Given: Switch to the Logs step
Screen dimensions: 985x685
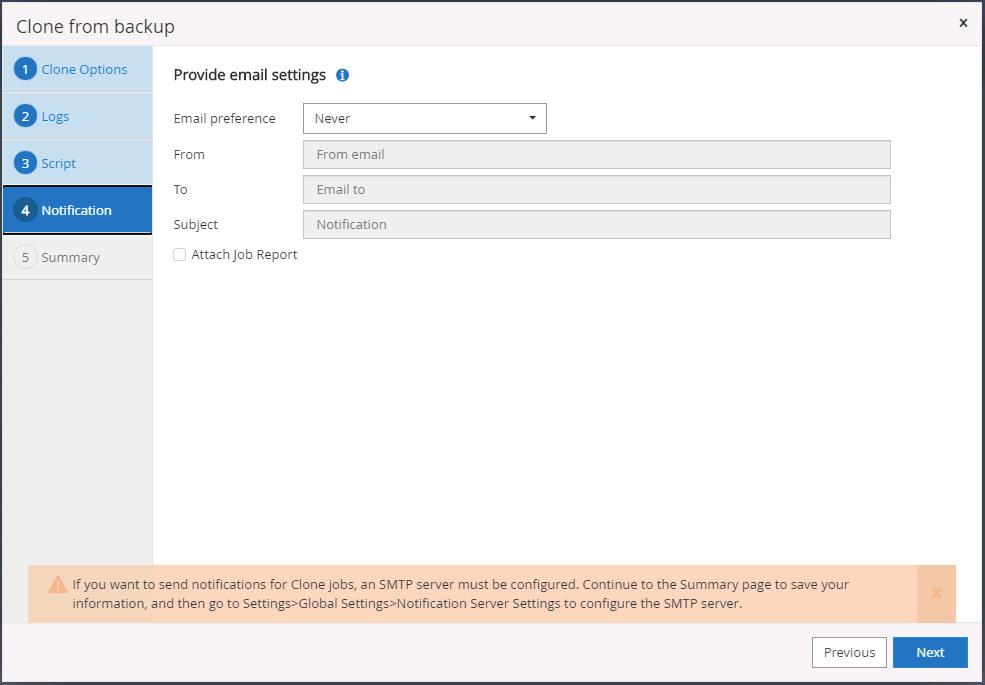Looking at the screenshot, I should [x=55, y=116].
